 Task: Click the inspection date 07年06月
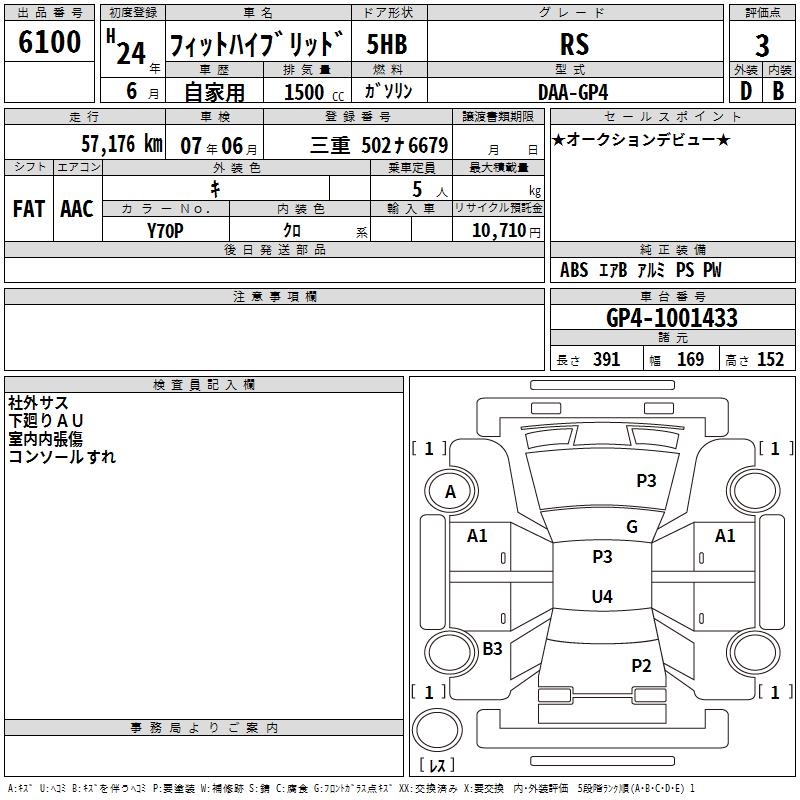point(219,146)
